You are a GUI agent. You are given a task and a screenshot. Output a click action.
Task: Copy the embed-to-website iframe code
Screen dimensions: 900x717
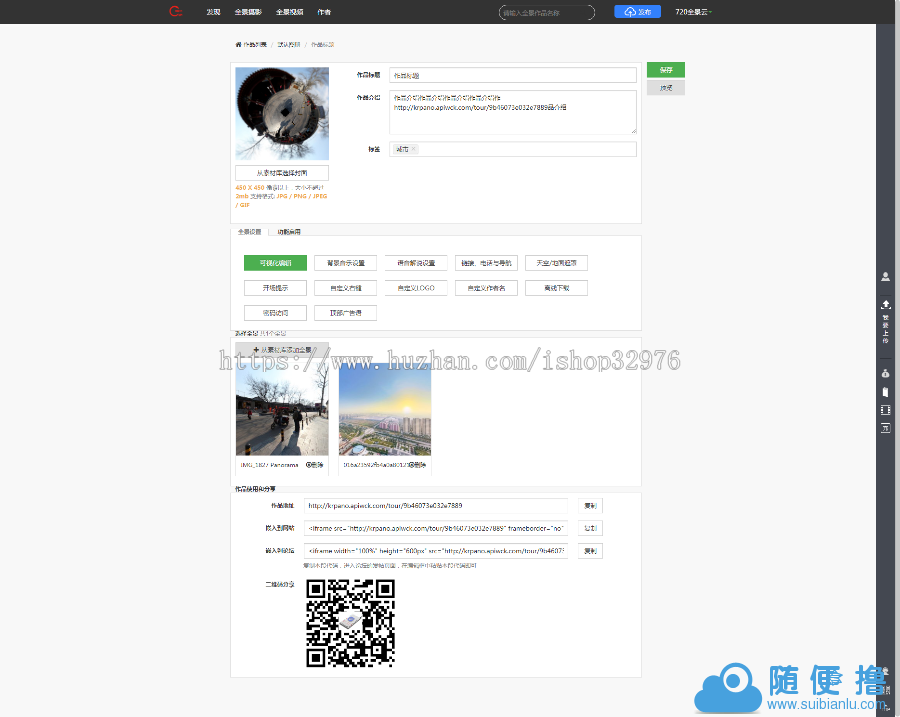(590, 528)
